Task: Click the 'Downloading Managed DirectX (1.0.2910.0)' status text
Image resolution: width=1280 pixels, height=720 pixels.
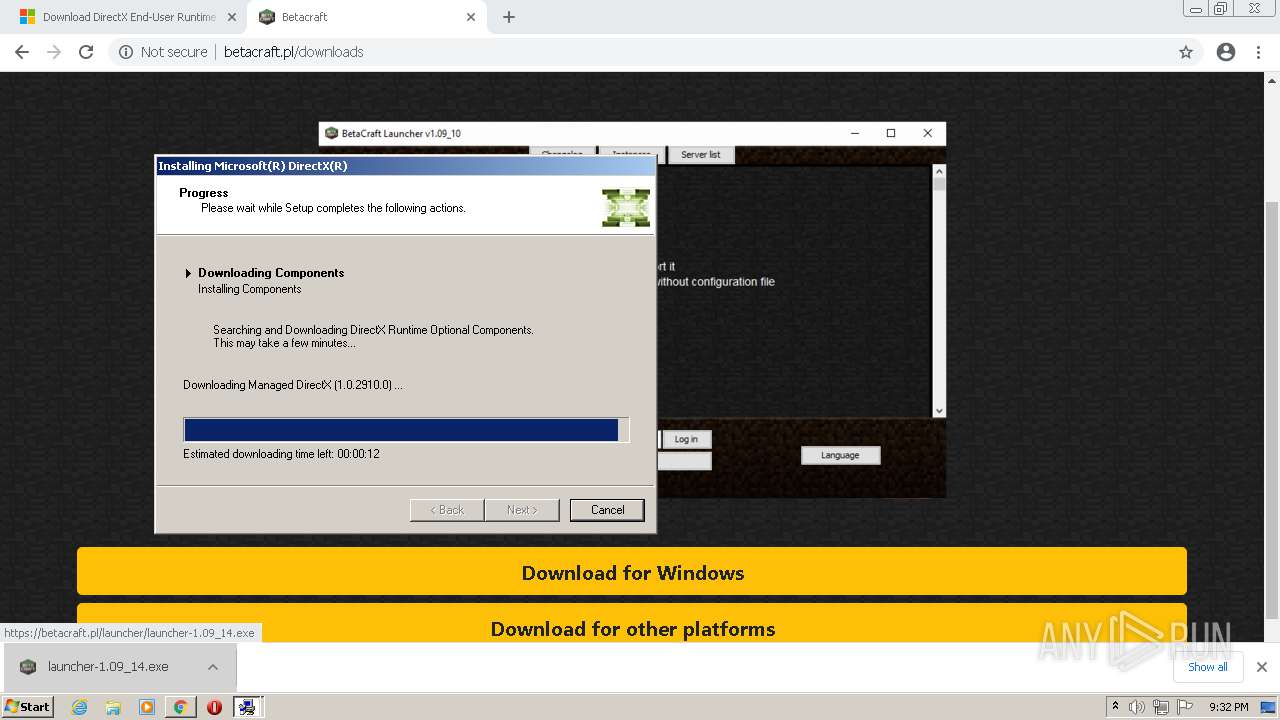Action: point(293,385)
